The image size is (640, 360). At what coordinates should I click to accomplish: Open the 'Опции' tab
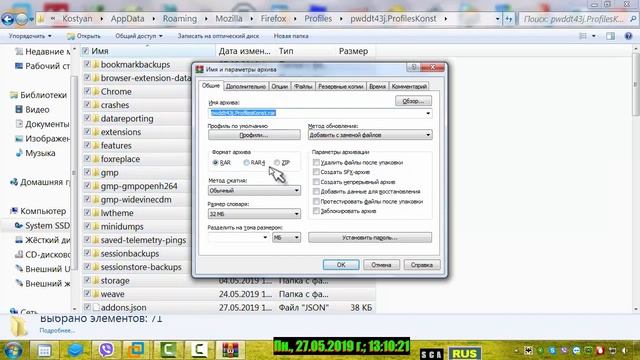(x=280, y=87)
